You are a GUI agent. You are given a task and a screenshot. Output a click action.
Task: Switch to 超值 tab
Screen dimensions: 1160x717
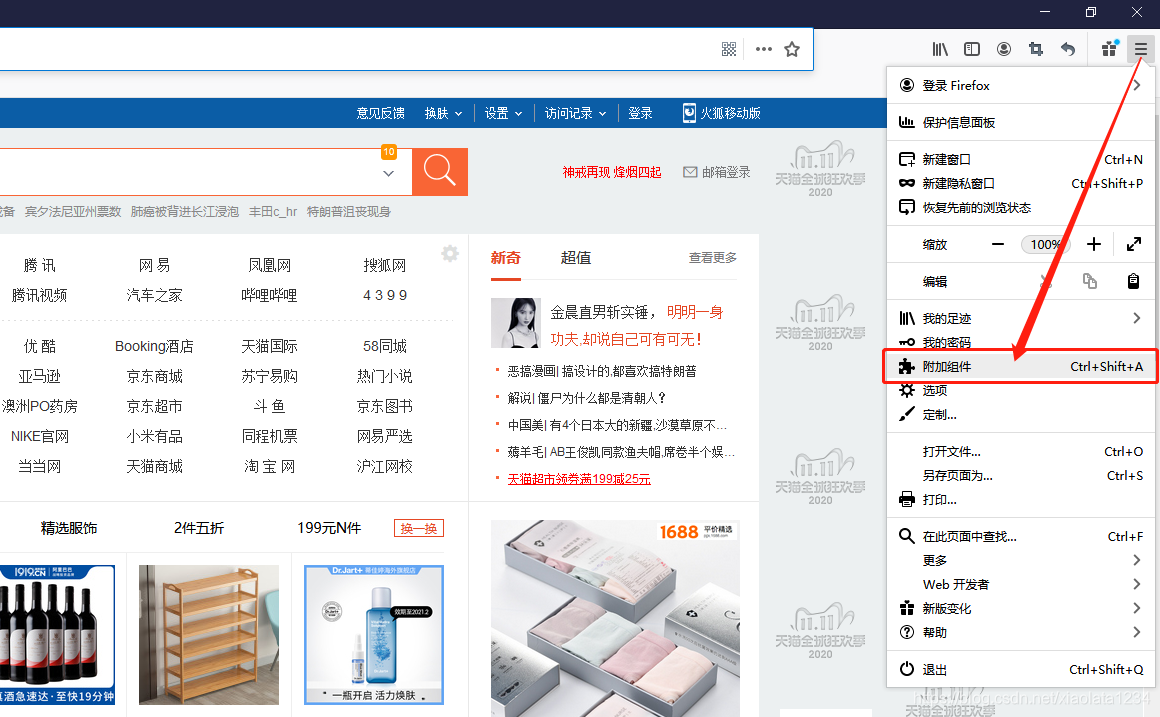click(576, 257)
